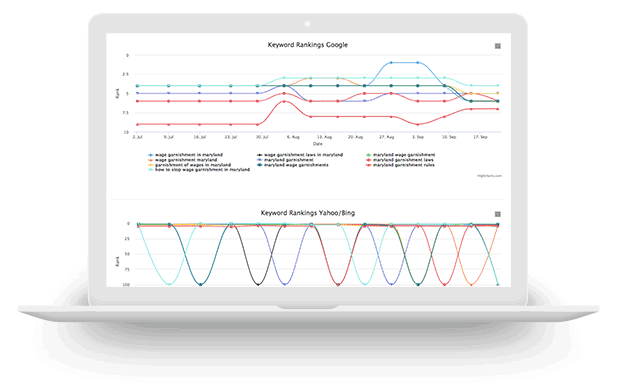Open the Google chart context menu icon
Viewport: 620px width, 386px height.
498,46
